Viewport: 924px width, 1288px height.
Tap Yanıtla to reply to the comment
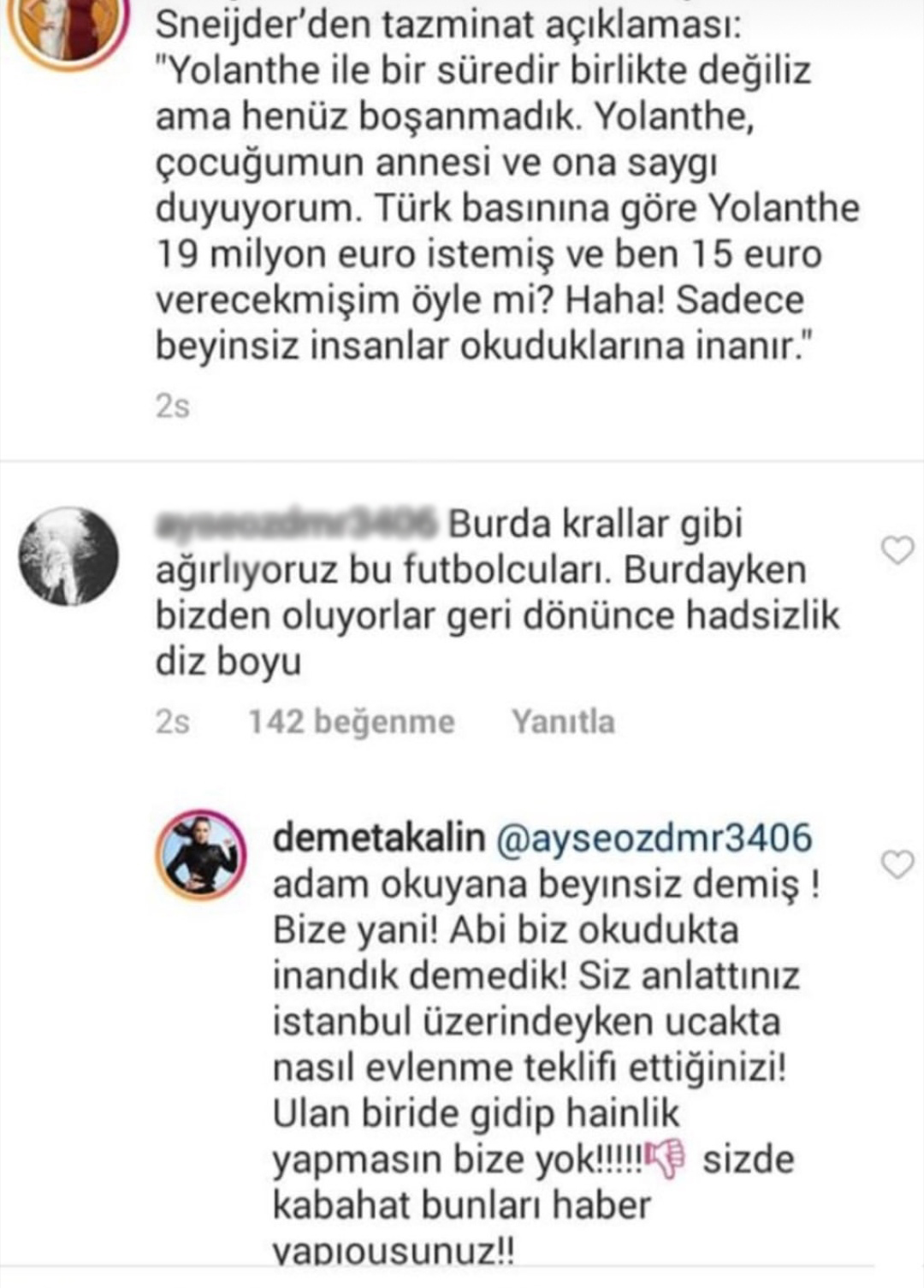[563, 721]
